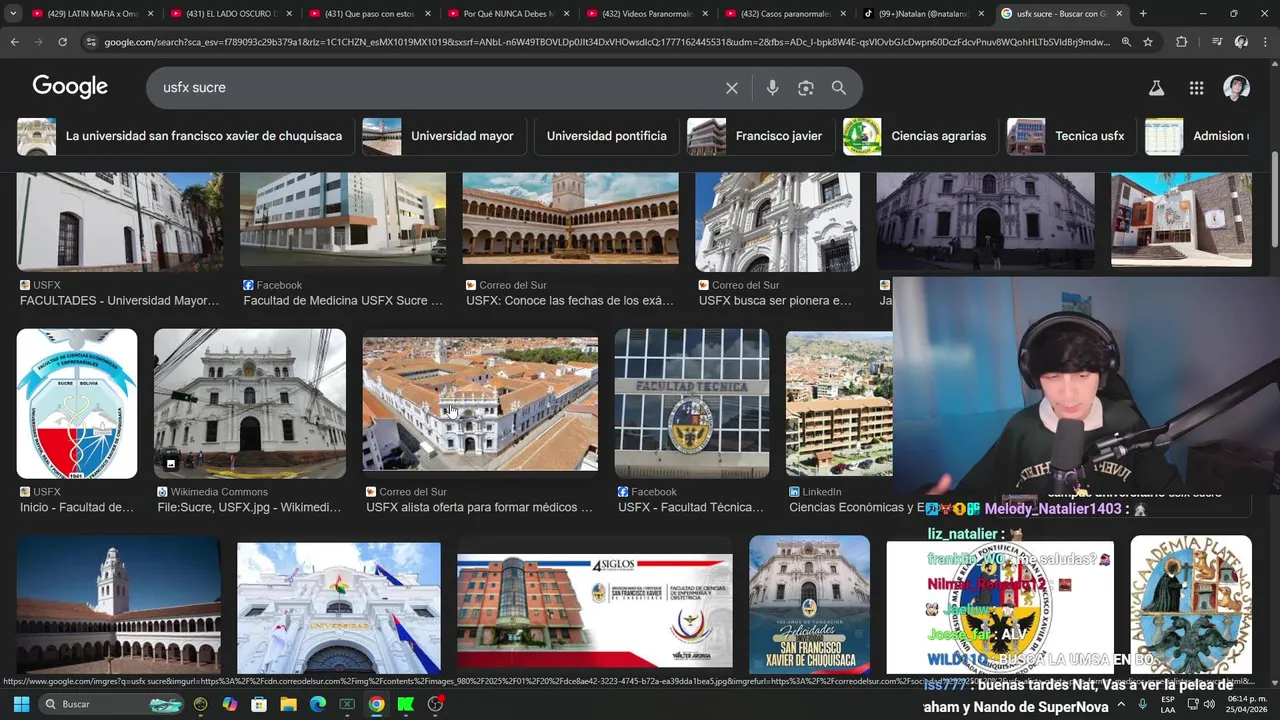Click Buscar in Windows taskbar search
The height and width of the screenshot is (720, 1280).
[112, 704]
